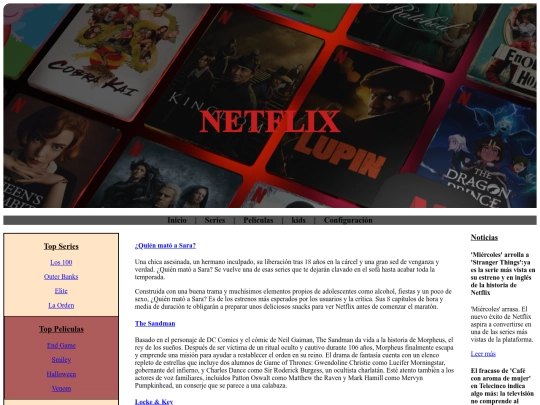This screenshot has width=540, height=405.
Task: Click the paragraph starting 'Basado en el personaje'
Action: pyautogui.click(x=294, y=363)
